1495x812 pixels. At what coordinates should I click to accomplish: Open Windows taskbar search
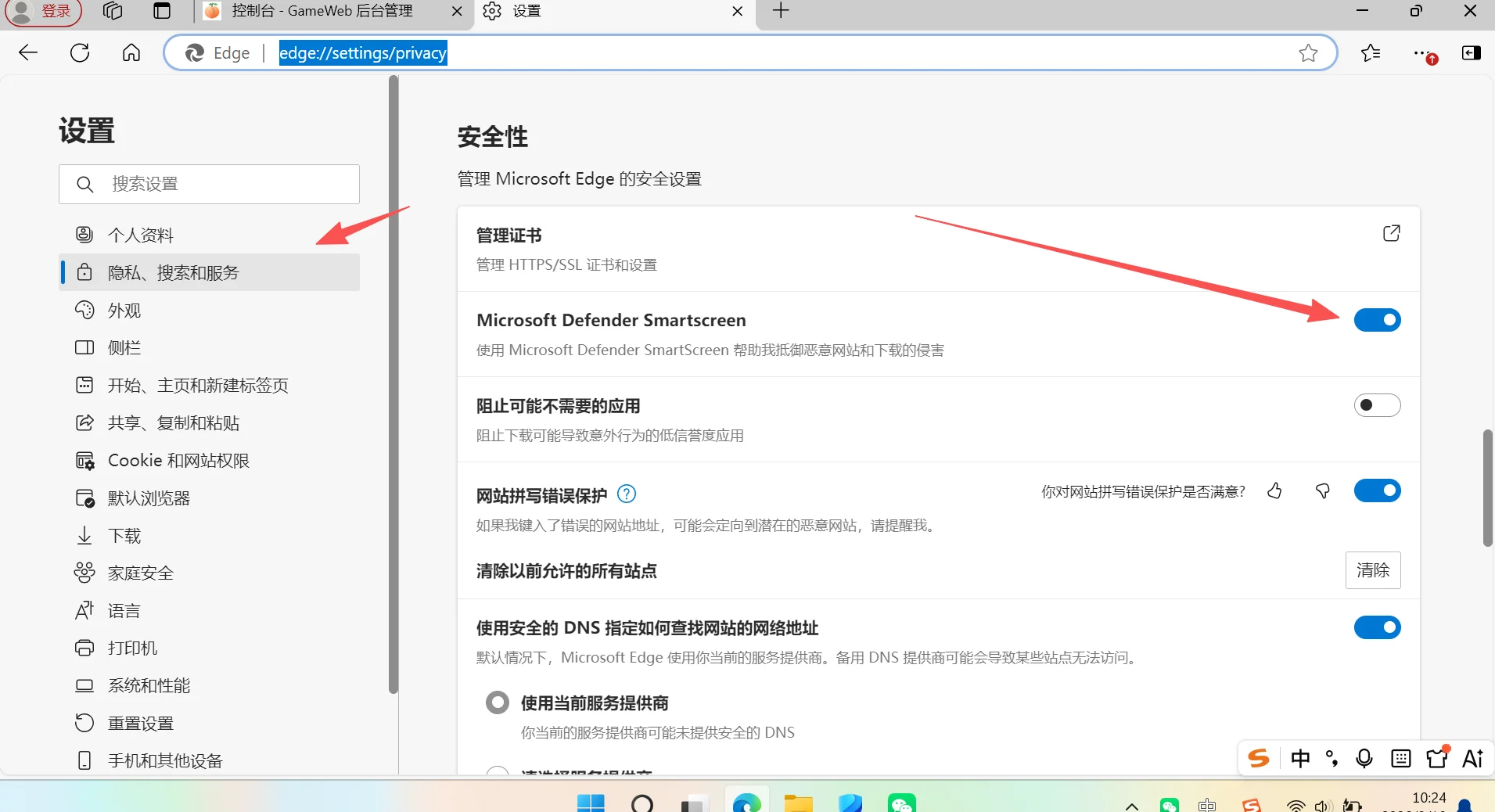[642, 803]
